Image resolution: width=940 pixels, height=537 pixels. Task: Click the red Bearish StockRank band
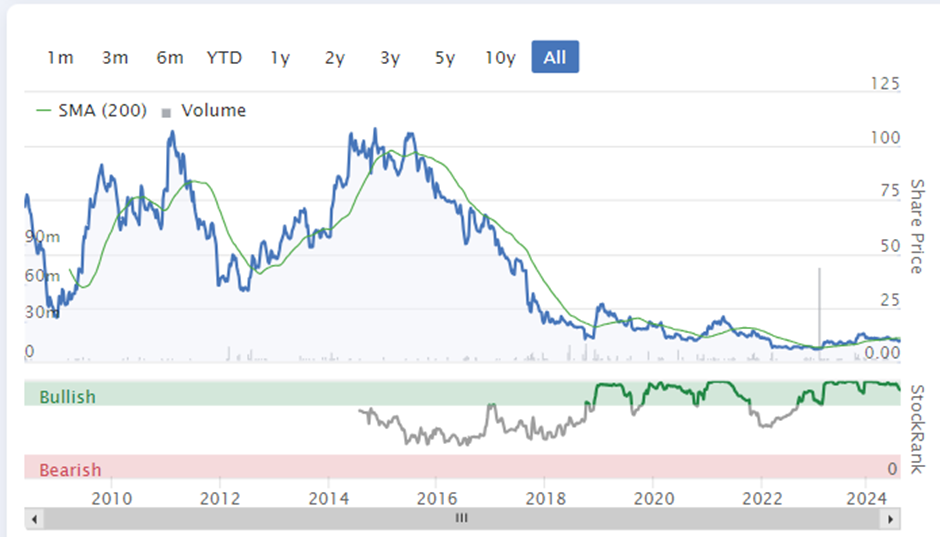point(462,466)
